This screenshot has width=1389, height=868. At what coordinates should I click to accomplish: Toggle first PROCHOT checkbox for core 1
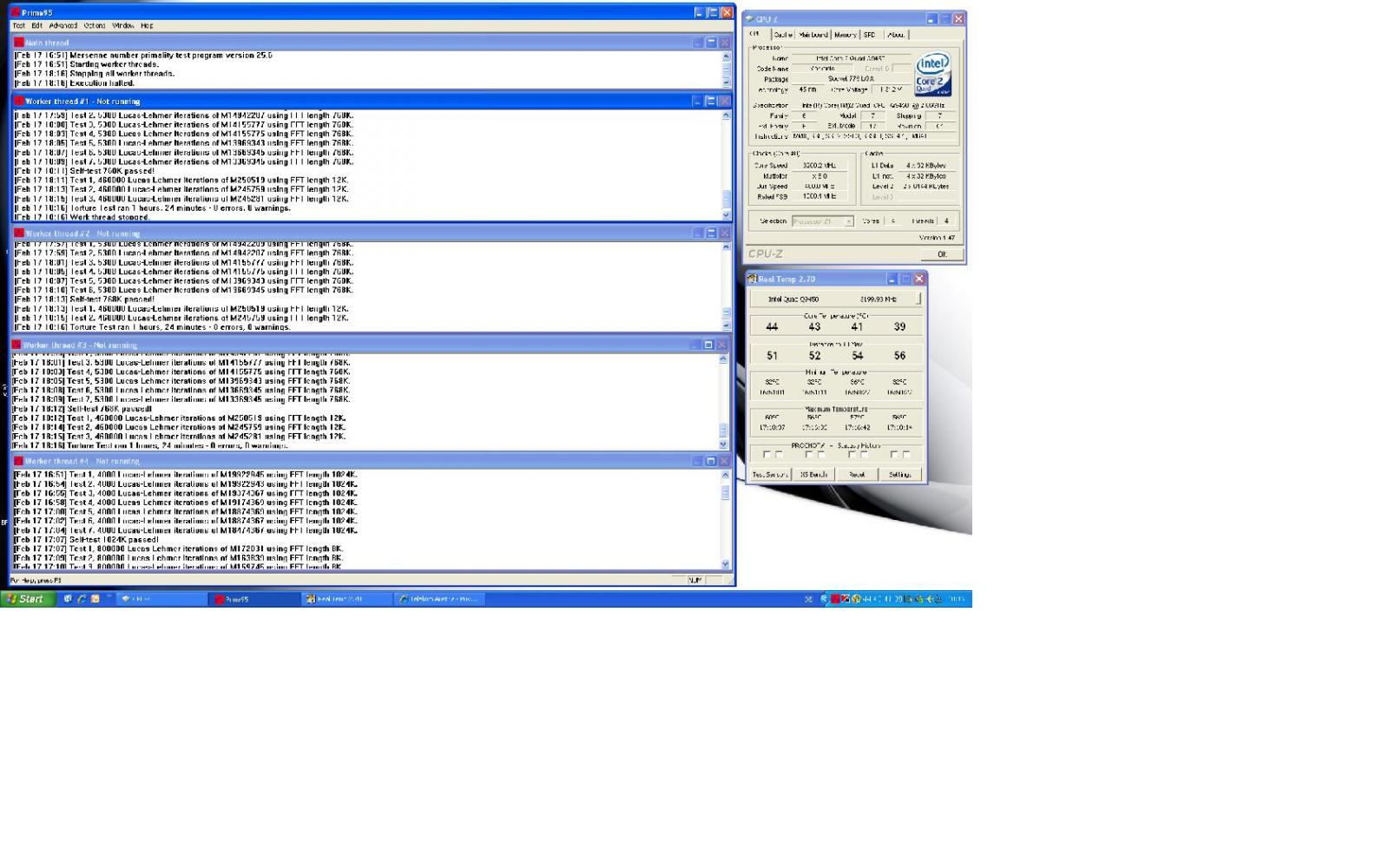click(767, 455)
